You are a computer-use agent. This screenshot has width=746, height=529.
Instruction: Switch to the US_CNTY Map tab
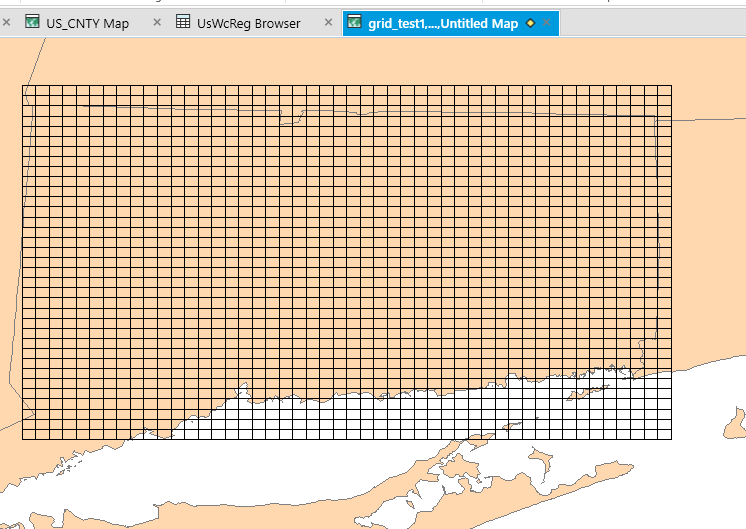(87, 23)
